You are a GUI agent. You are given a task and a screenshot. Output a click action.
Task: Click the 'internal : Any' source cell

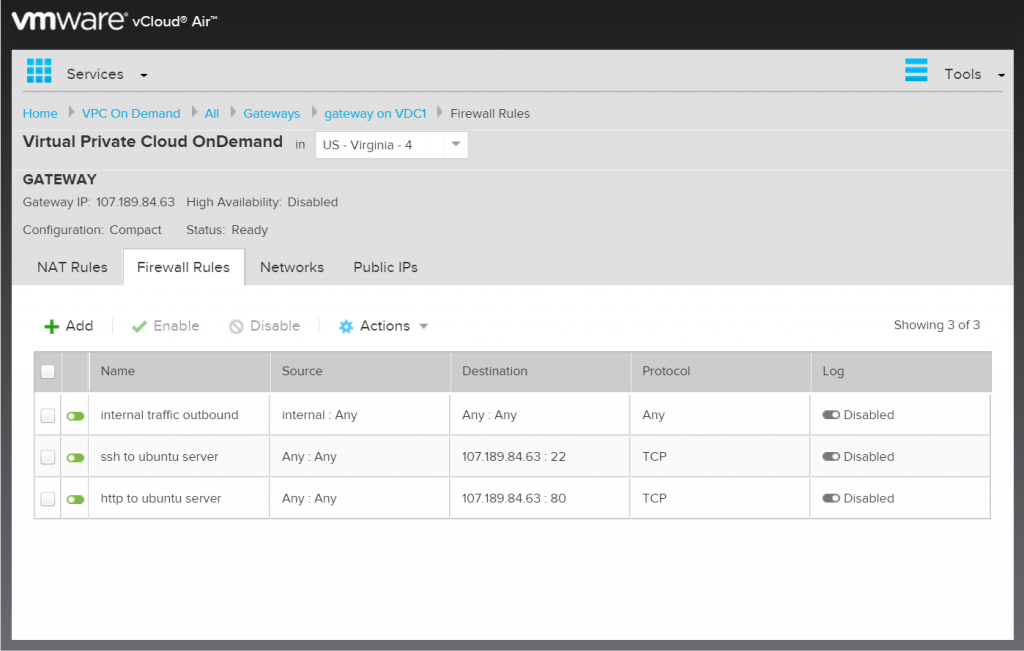point(319,415)
